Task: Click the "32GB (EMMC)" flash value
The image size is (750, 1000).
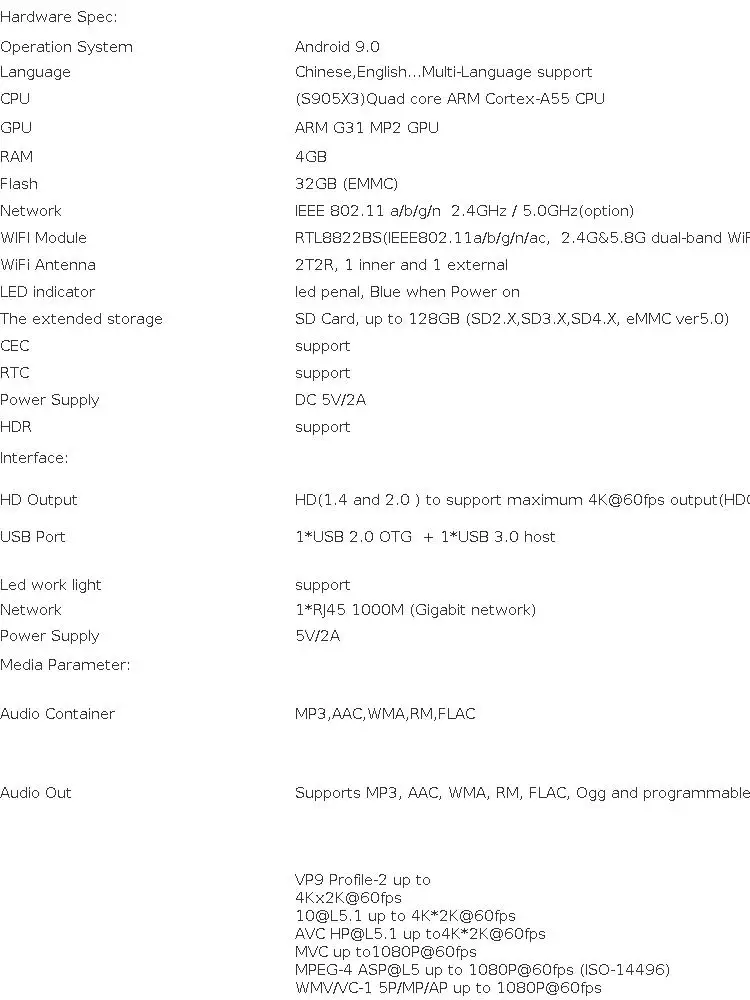Action: coord(346,184)
